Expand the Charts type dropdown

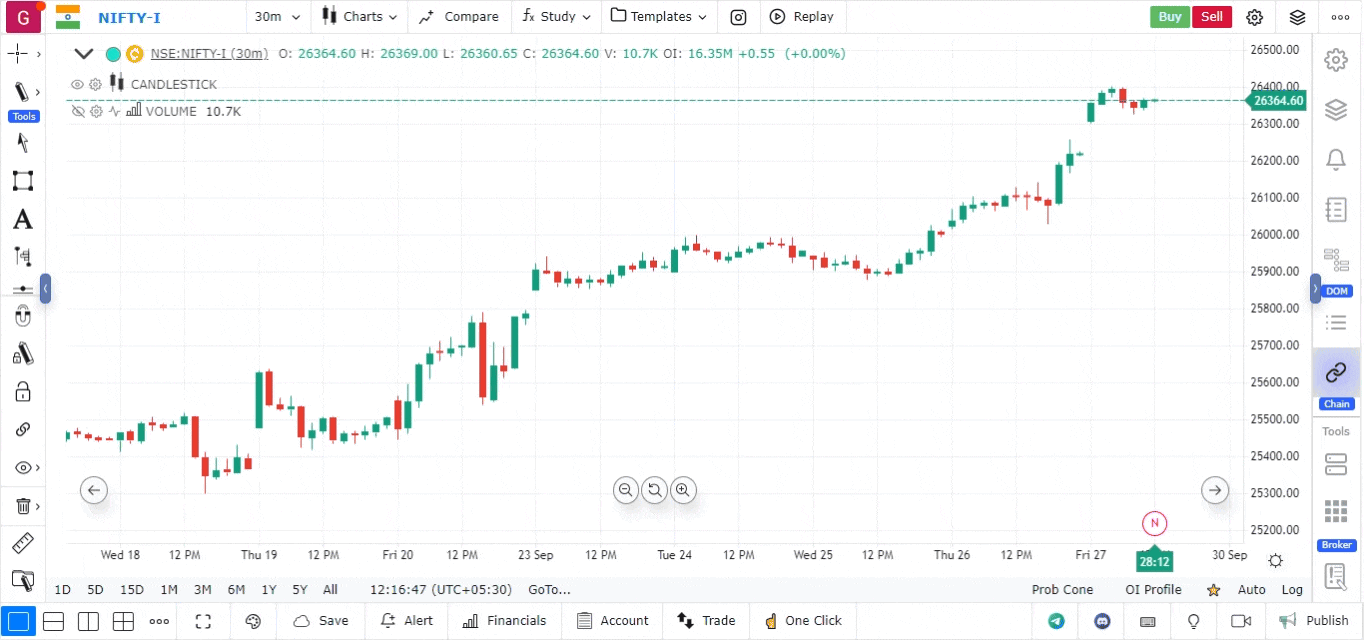360,17
